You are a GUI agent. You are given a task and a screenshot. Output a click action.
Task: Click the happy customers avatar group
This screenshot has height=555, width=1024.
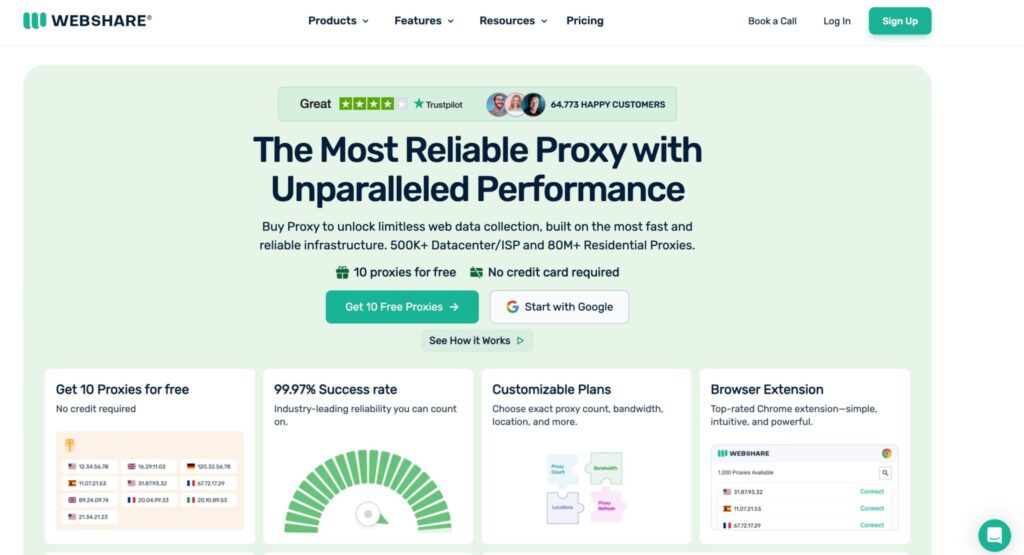(x=515, y=104)
